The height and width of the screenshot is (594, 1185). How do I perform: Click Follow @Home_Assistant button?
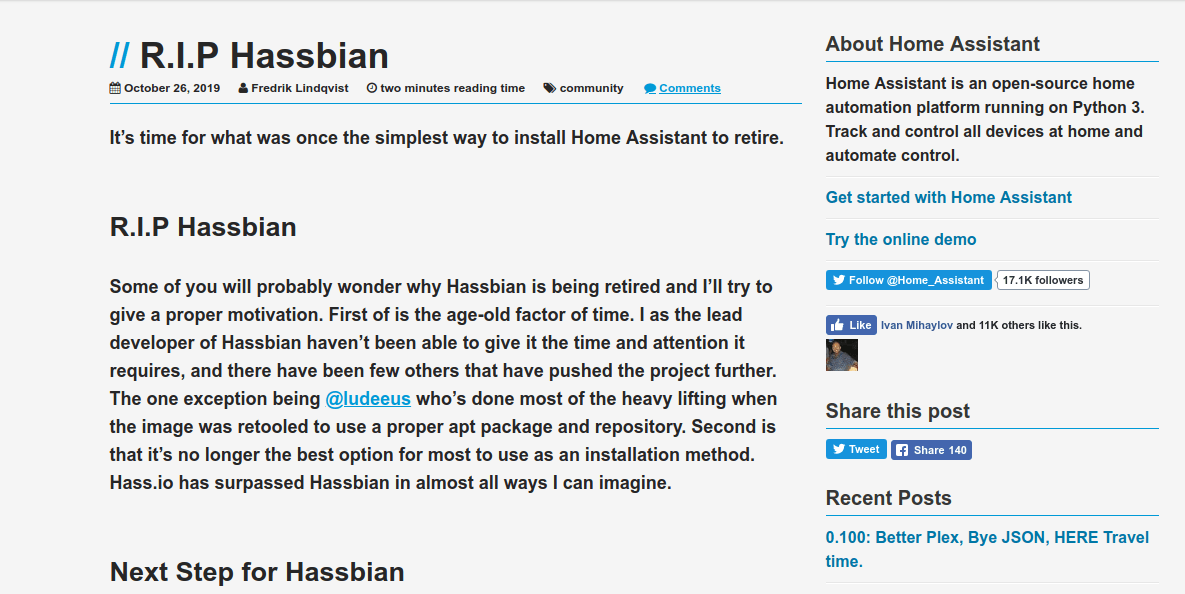coord(908,280)
